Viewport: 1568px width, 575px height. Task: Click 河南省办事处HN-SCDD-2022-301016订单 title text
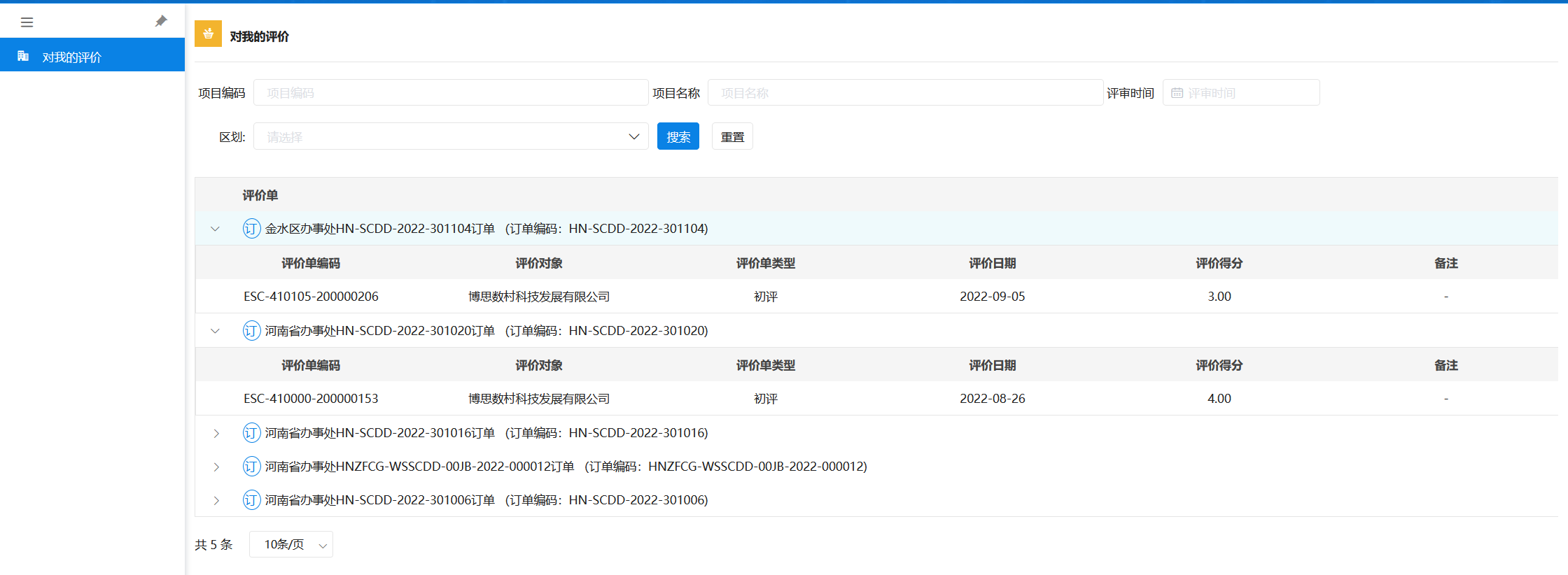point(380,433)
